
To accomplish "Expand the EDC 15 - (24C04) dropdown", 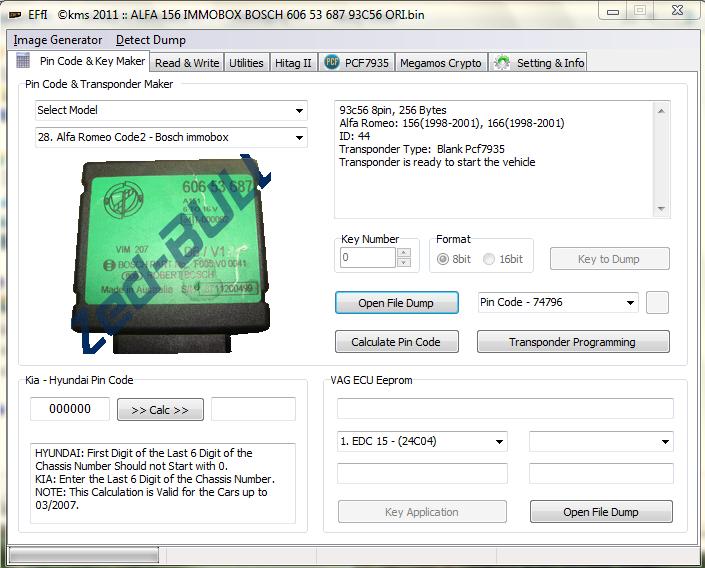I will tap(422, 441).
